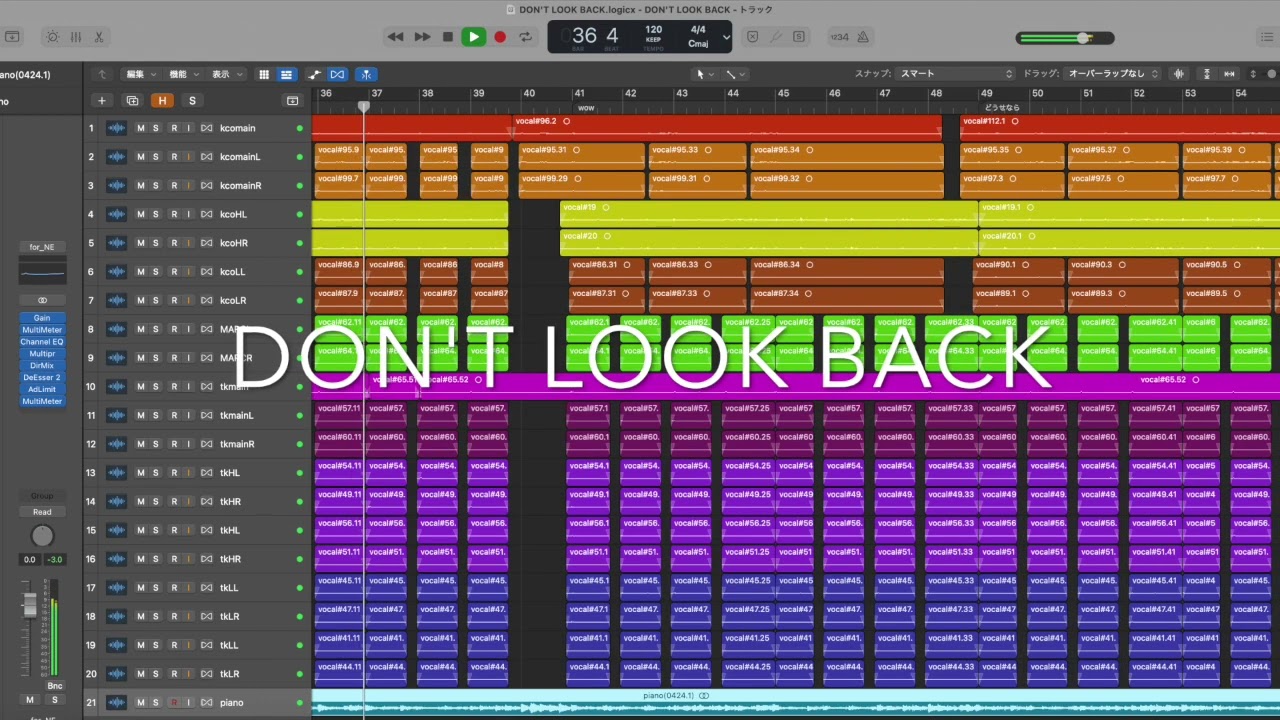Click the Stop transport button
This screenshot has width=1280, height=720.
coord(448,37)
